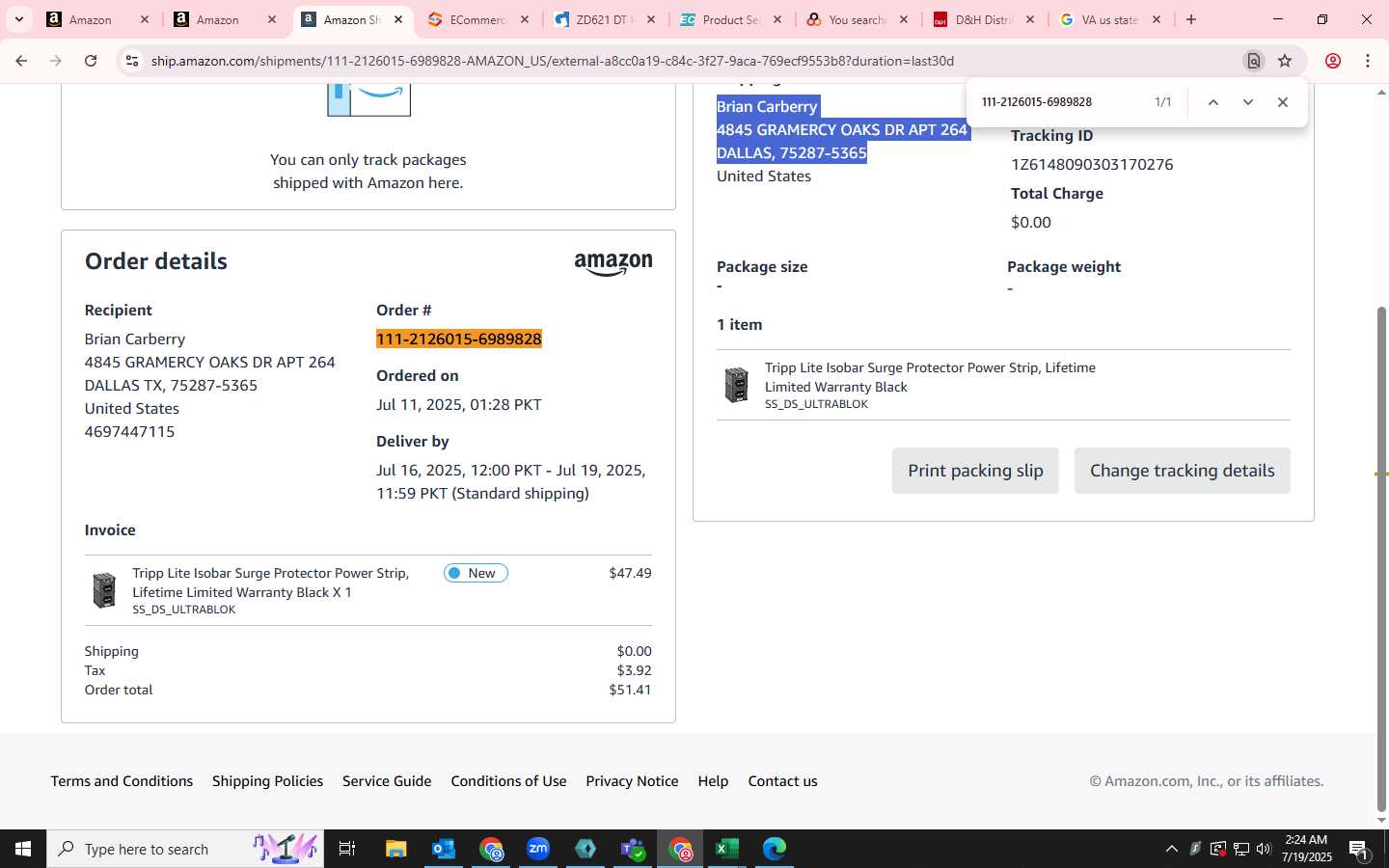Open the Privacy Notice link
Viewport: 1389px width, 868px height.
click(x=632, y=781)
